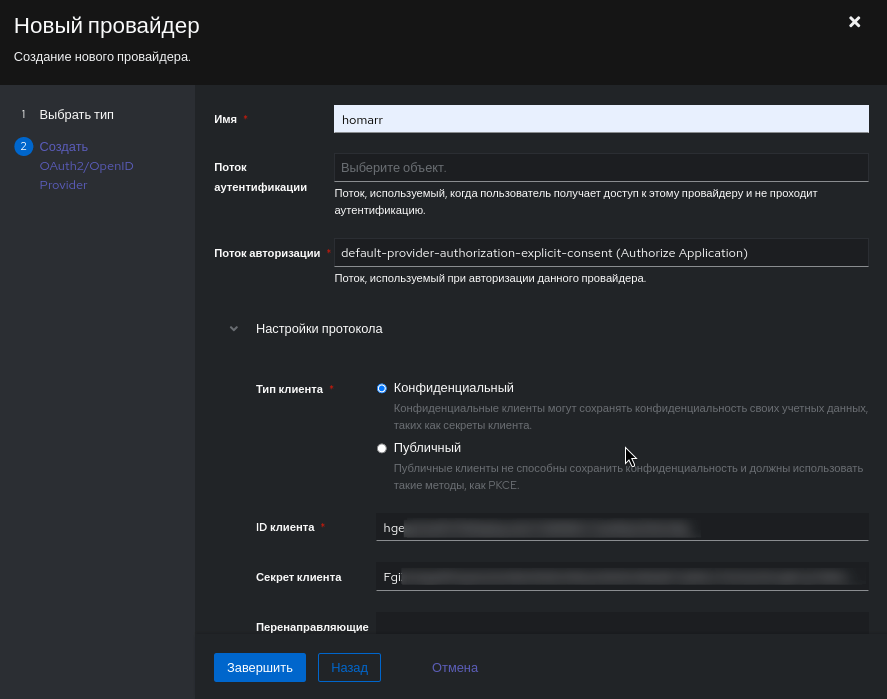Screen dimensions: 887x699
Task: Click the Публичный label text
Action: pyautogui.click(x=427, y=448)
